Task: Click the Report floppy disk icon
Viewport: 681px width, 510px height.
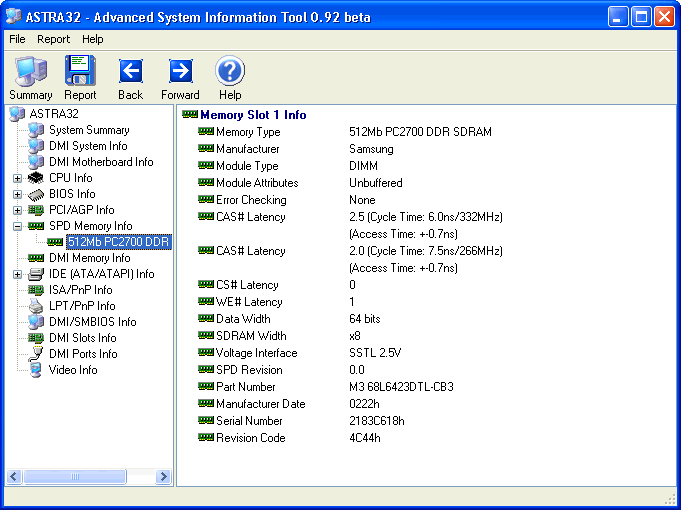Action: (80, 70)
